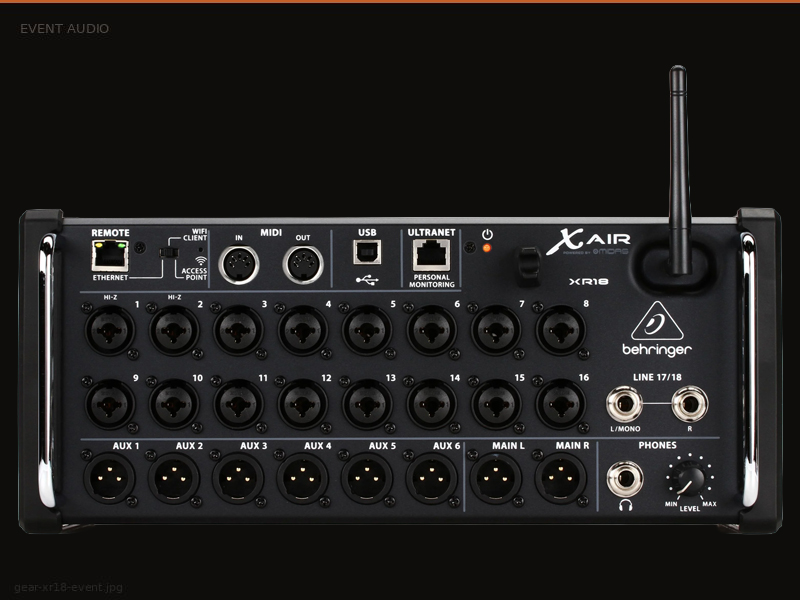Click input 13 combo jack
800x600 pixels.
coord(367,404)
